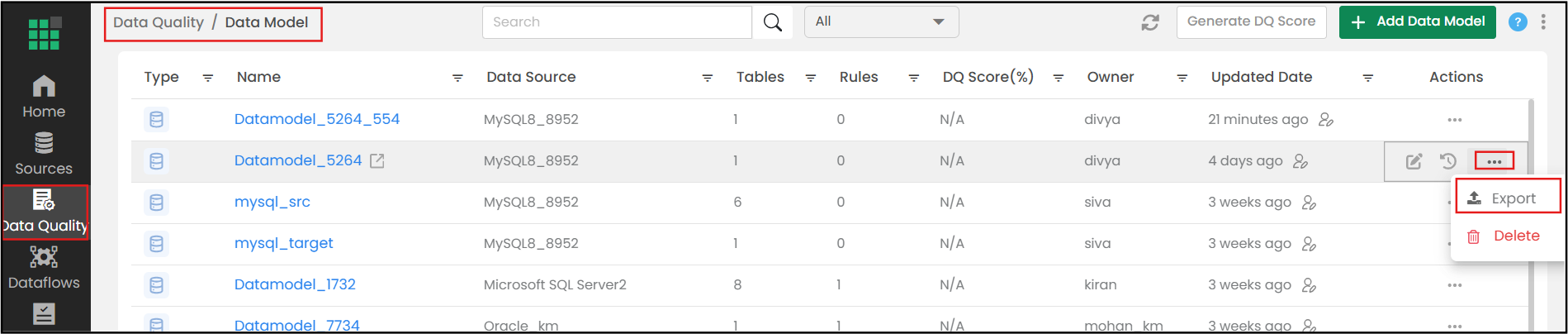This screenshot has height=334, width=1568.
Task: Click into the Search input field
Action: 617,22
